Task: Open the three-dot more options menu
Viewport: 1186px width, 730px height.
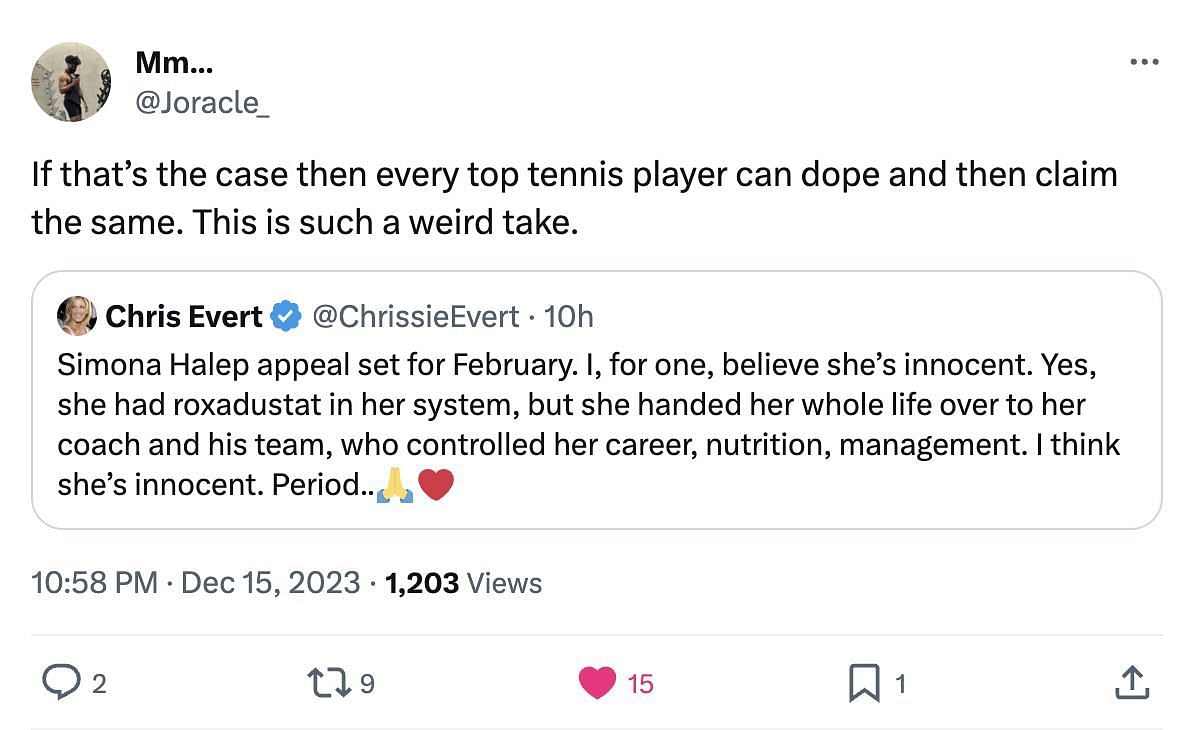Action: 1143,62
